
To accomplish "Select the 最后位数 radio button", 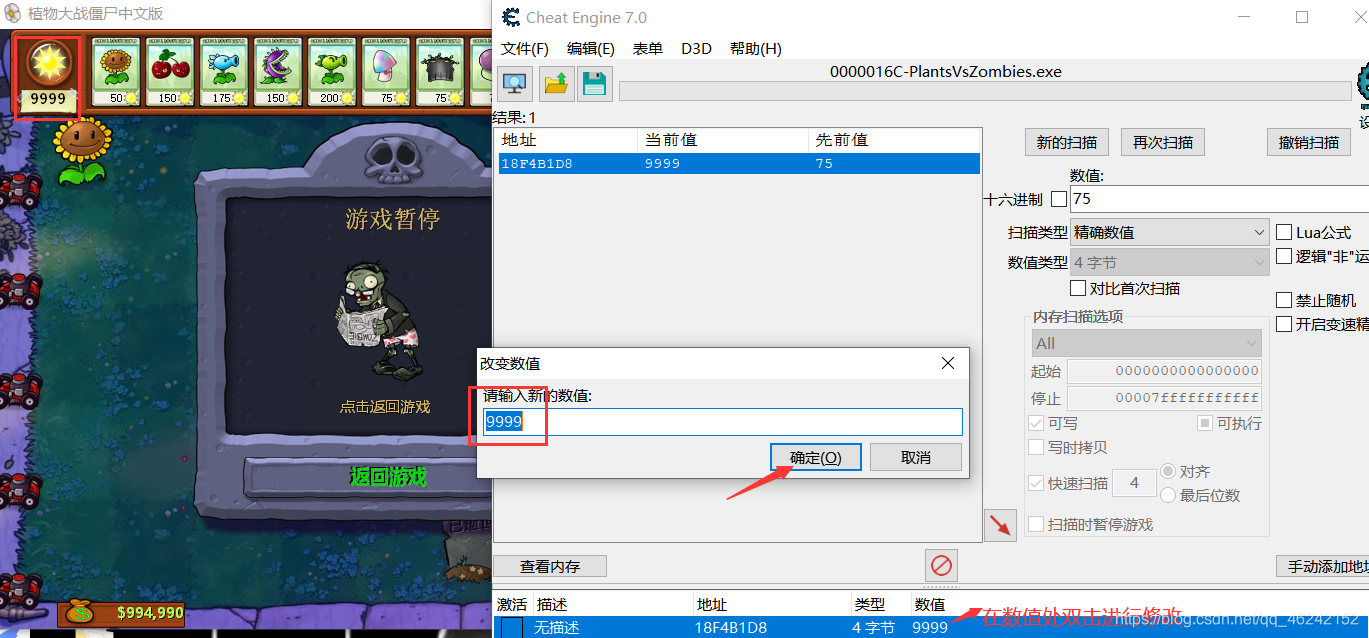I will (1168, 495).
